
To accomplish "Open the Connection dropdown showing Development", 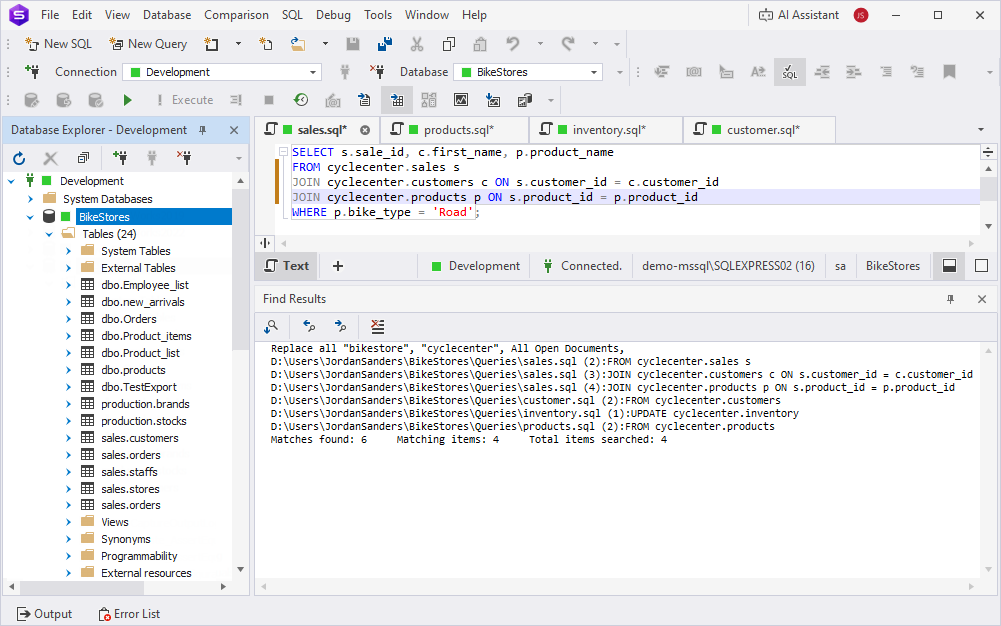I will (221, 72).
